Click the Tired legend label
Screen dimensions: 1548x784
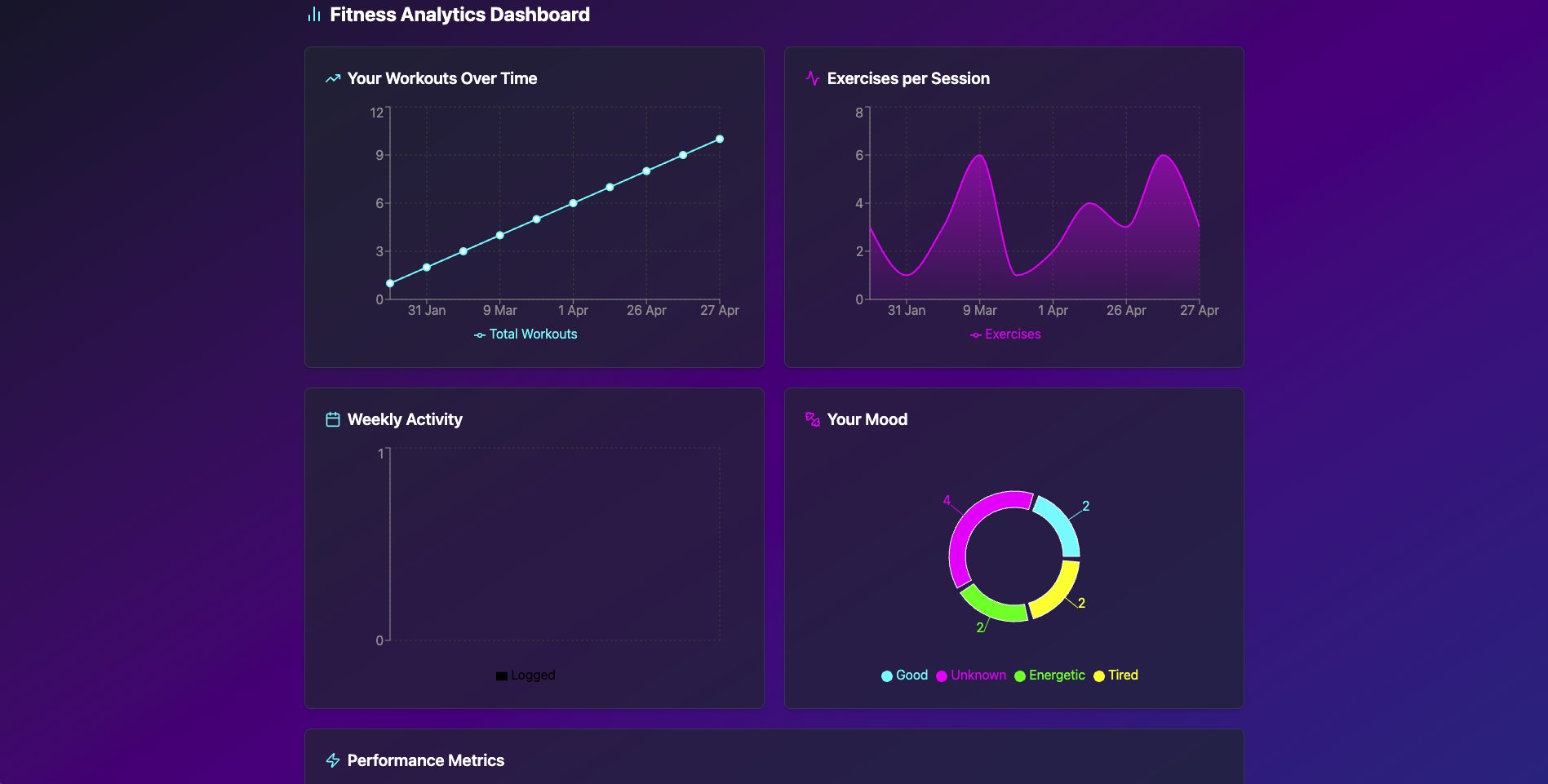(1123, 675)
